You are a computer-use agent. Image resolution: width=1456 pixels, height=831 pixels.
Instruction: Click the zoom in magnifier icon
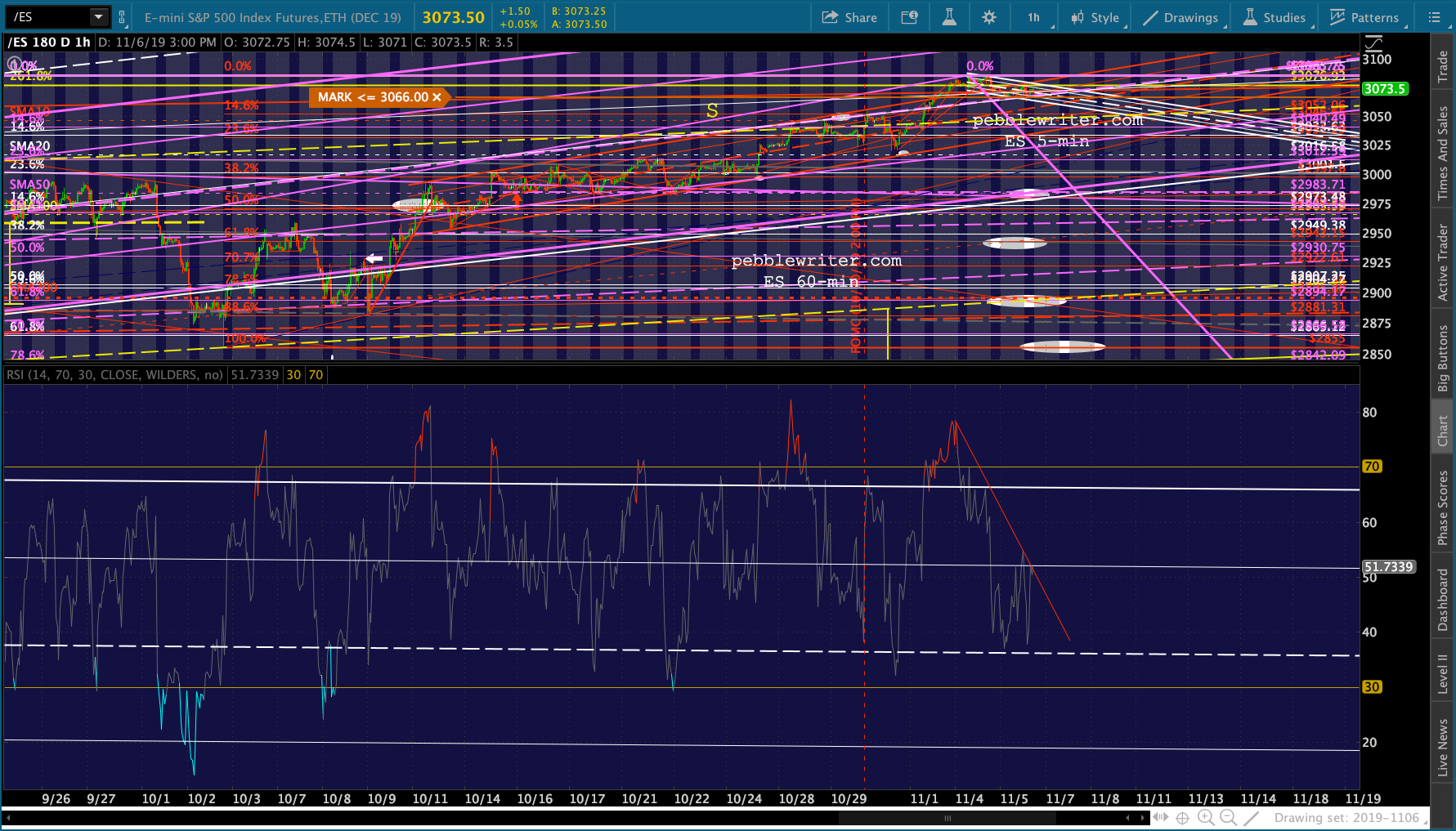pos(1206,817)
